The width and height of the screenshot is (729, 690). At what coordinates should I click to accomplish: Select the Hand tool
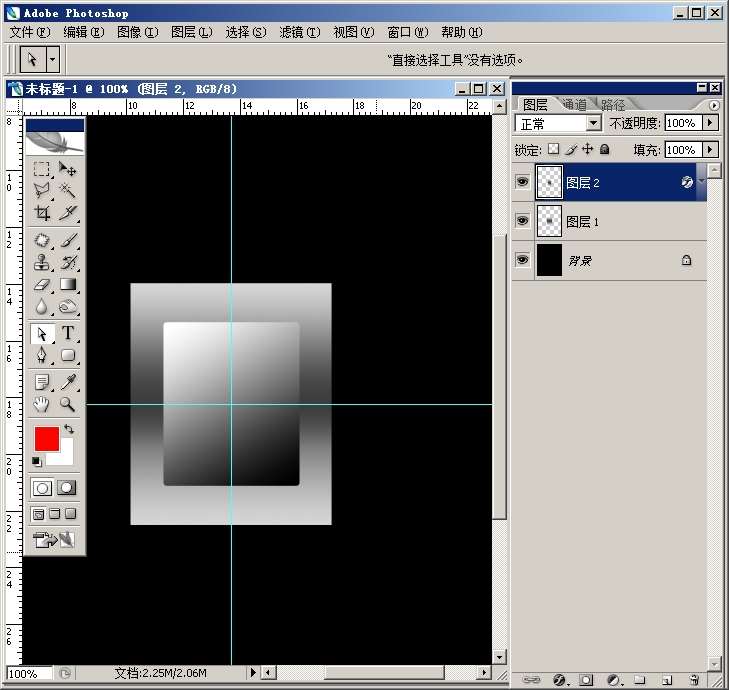tap(42, 404)
